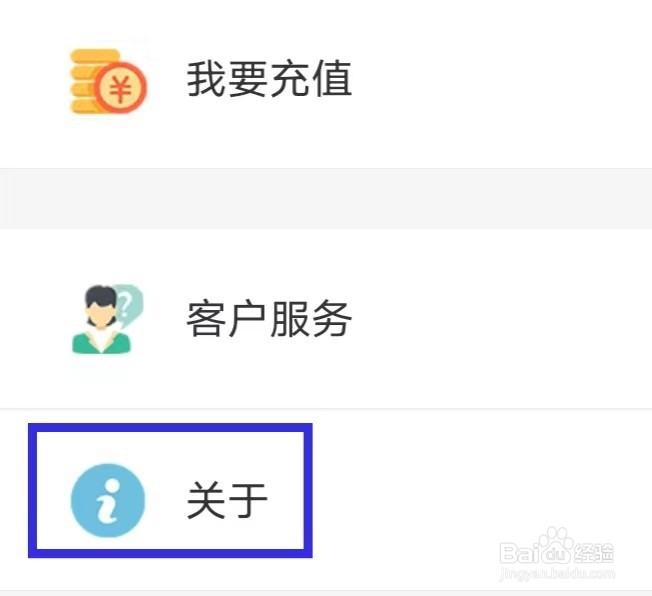Click the gray divider band between sections
Viewport: 652px width, 596px height.
(326, 198)
